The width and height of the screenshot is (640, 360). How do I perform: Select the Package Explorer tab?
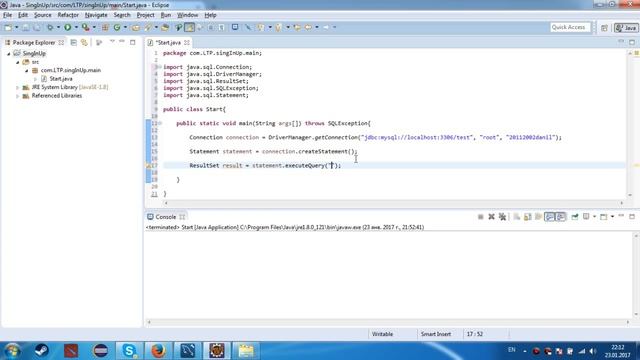tap(33, 42)
